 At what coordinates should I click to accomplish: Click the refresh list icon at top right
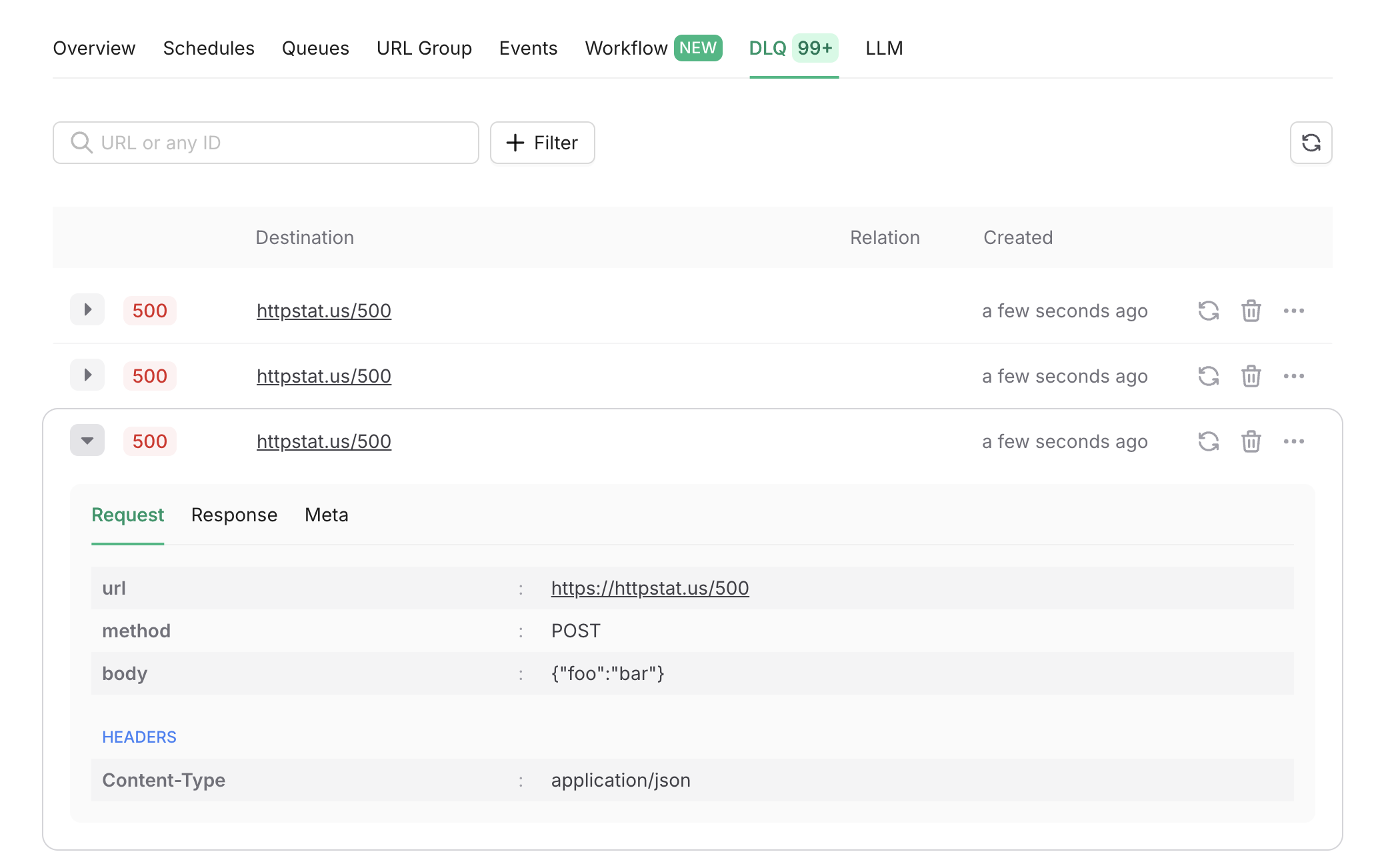point(1311,143)
